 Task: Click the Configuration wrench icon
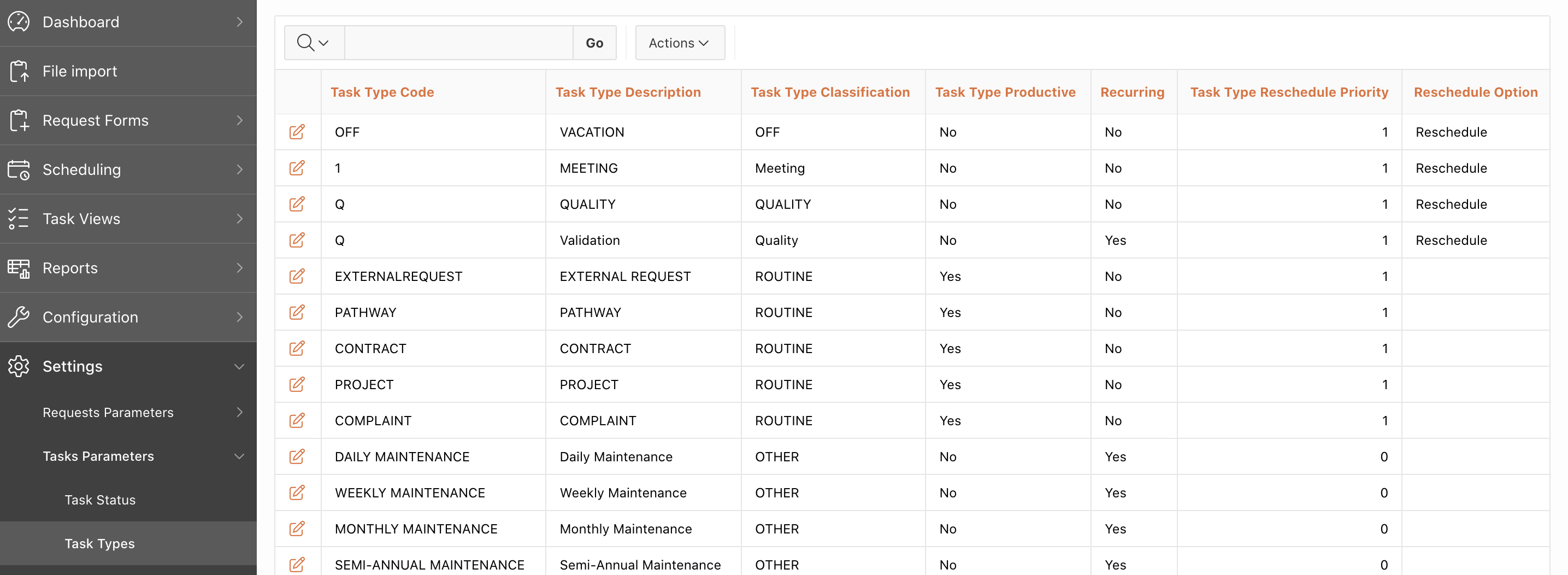tap(19, 318)
